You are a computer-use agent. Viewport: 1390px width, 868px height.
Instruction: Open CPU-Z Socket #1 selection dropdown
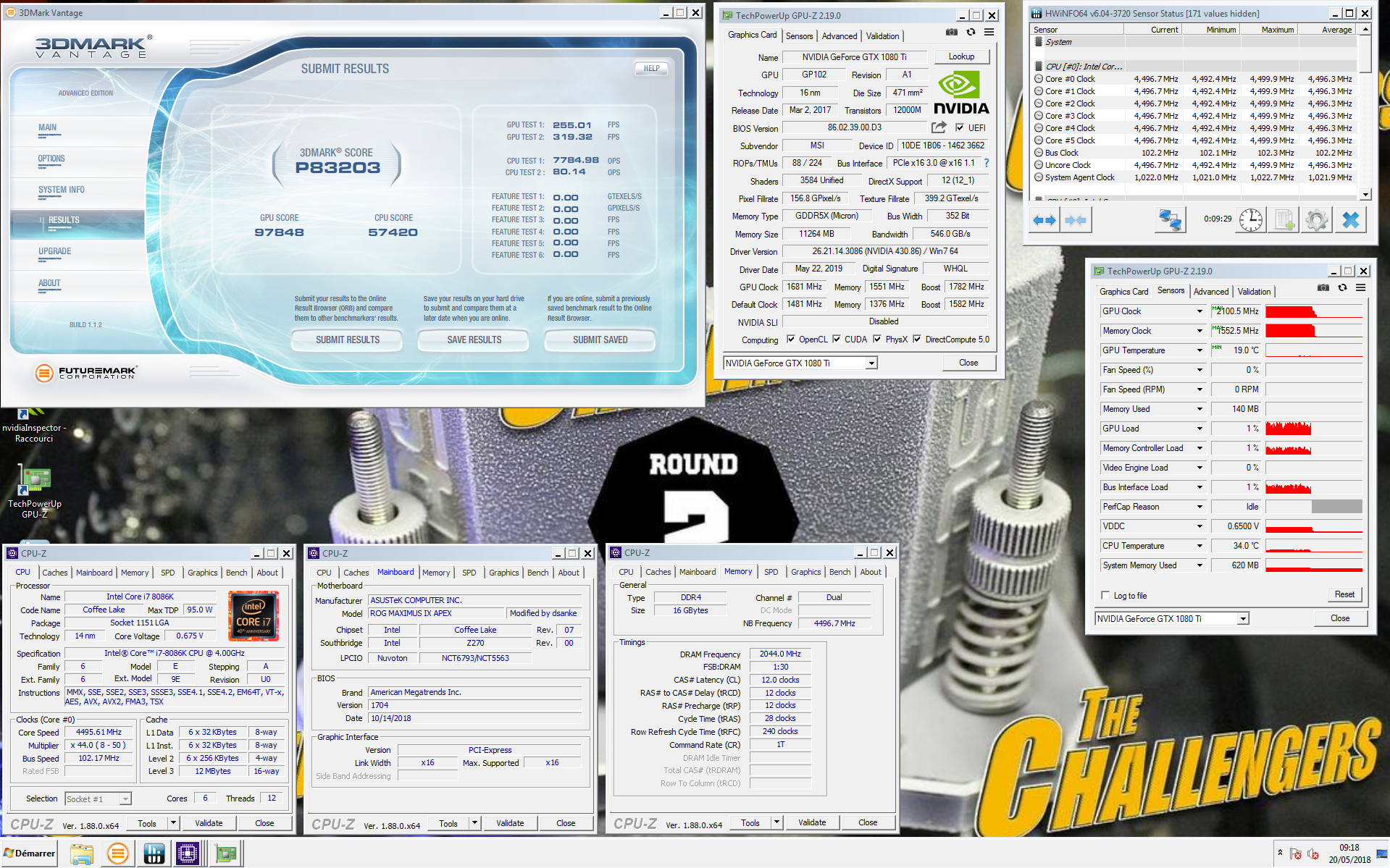[125, 799]
